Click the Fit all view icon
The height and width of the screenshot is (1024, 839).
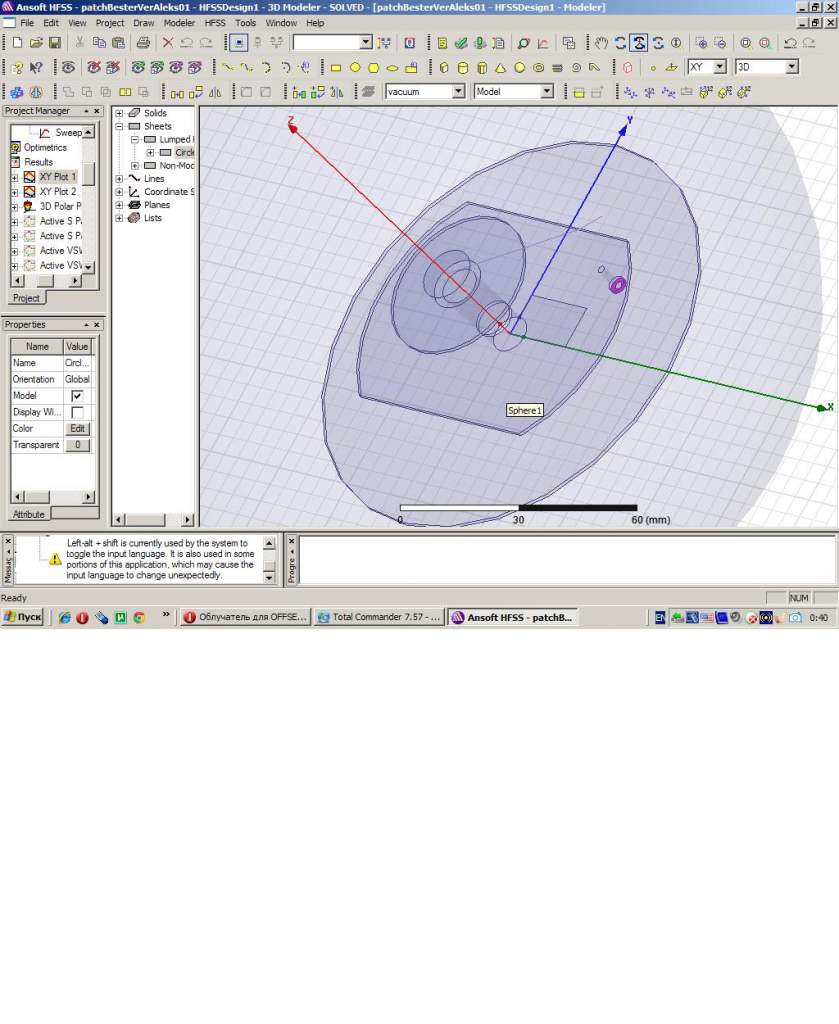coord(746,43)
